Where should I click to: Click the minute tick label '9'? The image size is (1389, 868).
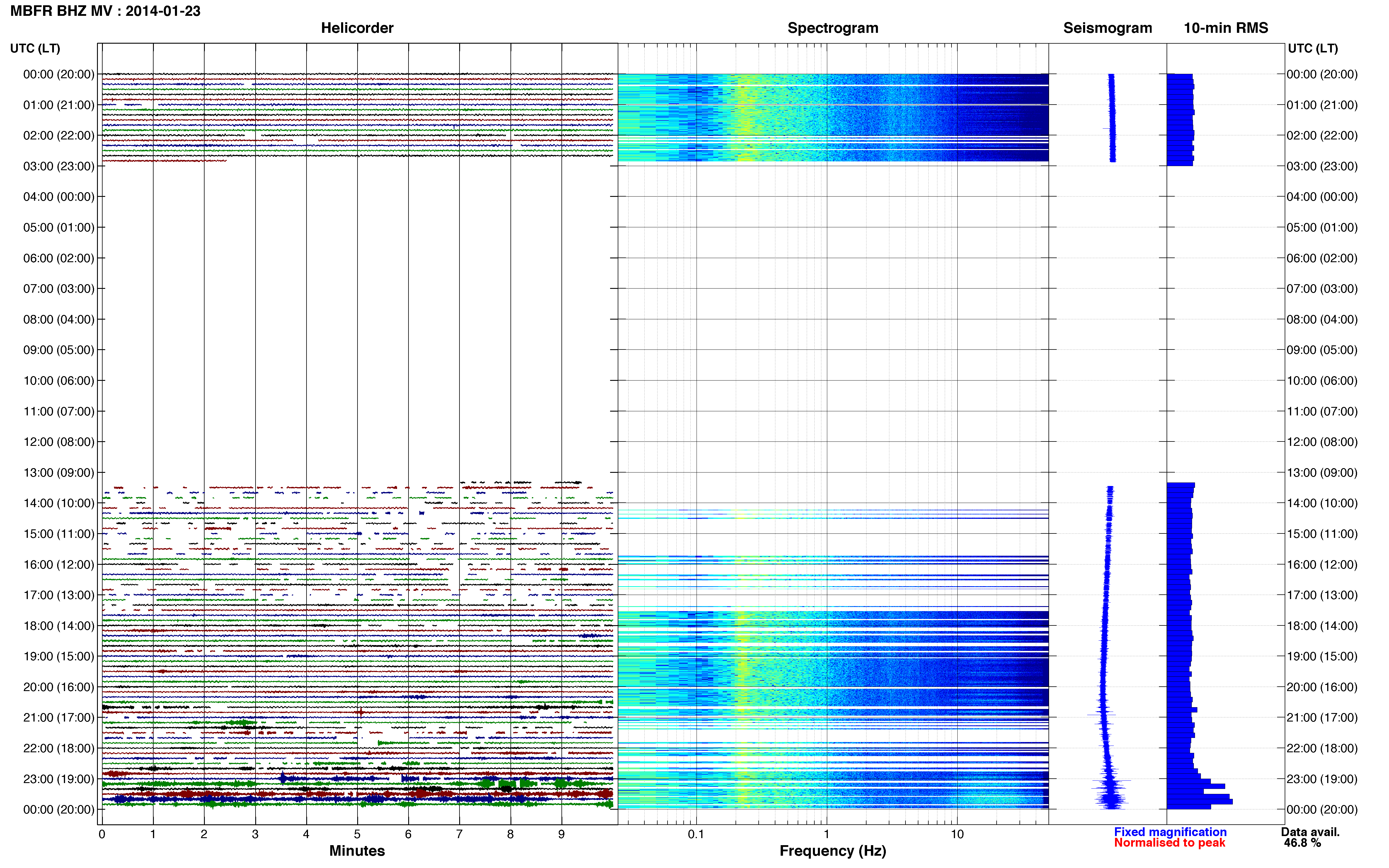tap(561, 835)
